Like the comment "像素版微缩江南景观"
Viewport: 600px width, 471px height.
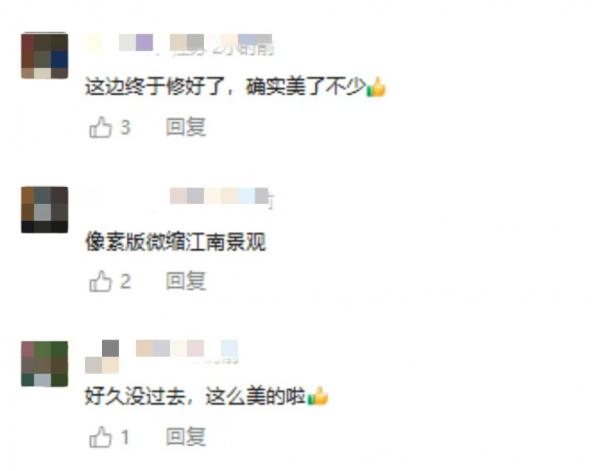100,282
